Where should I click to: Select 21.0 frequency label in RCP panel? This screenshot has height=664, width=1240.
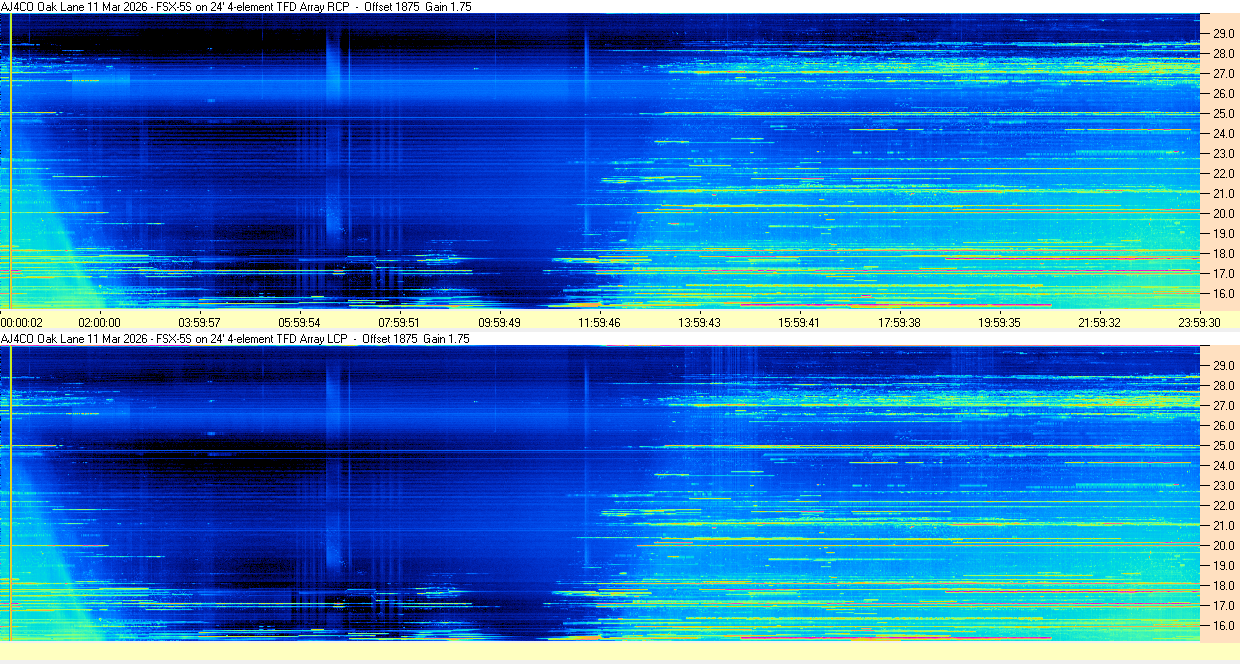1224,194
